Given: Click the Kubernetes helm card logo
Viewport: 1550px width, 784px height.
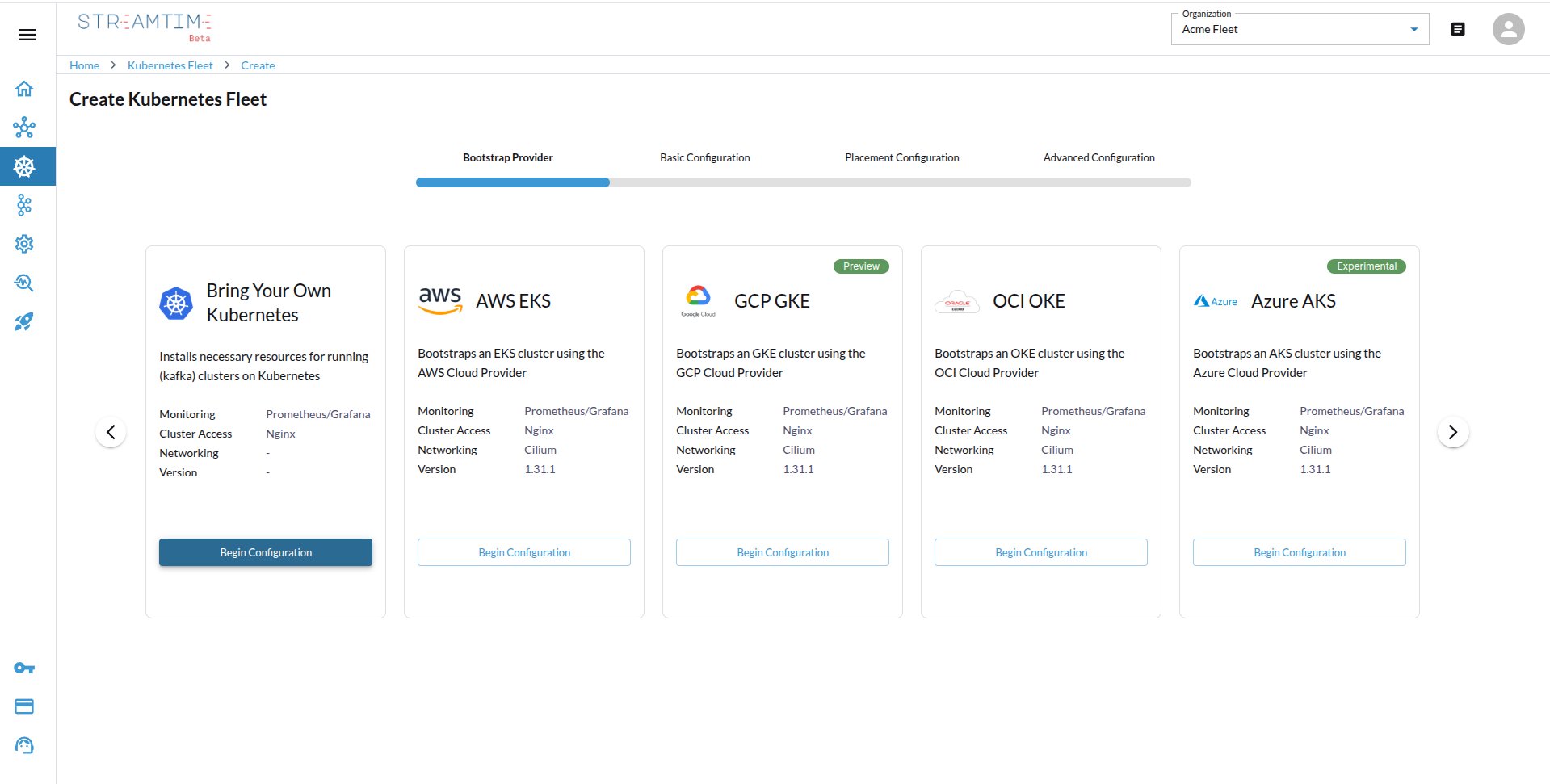Looking at the screenshot, I should pyautogui.click(x=176, y=304).
